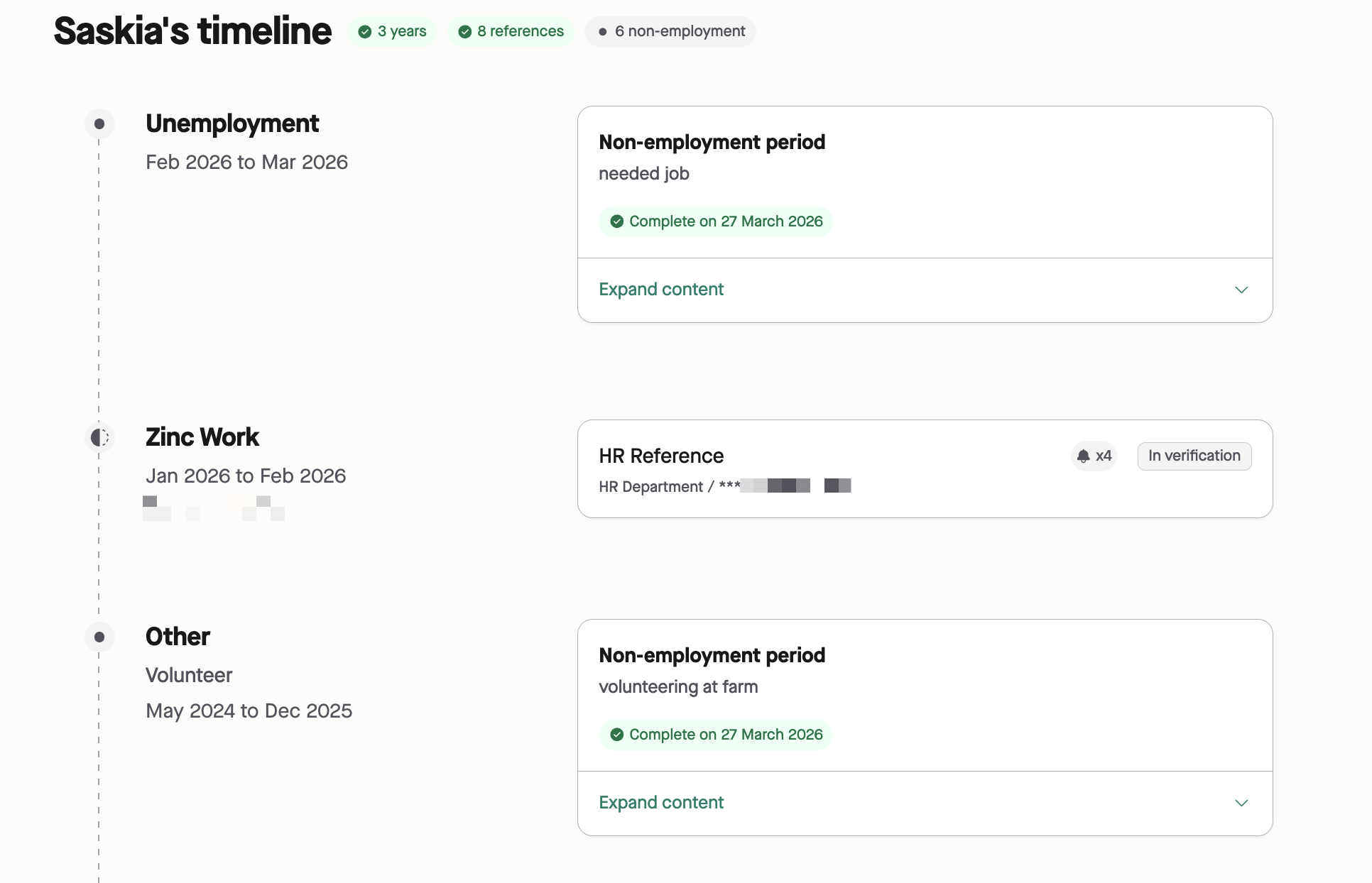Click the Unemployment timeline marker dot
The width and height of the screenshot is (1372, 883).
tap(99, 124)
